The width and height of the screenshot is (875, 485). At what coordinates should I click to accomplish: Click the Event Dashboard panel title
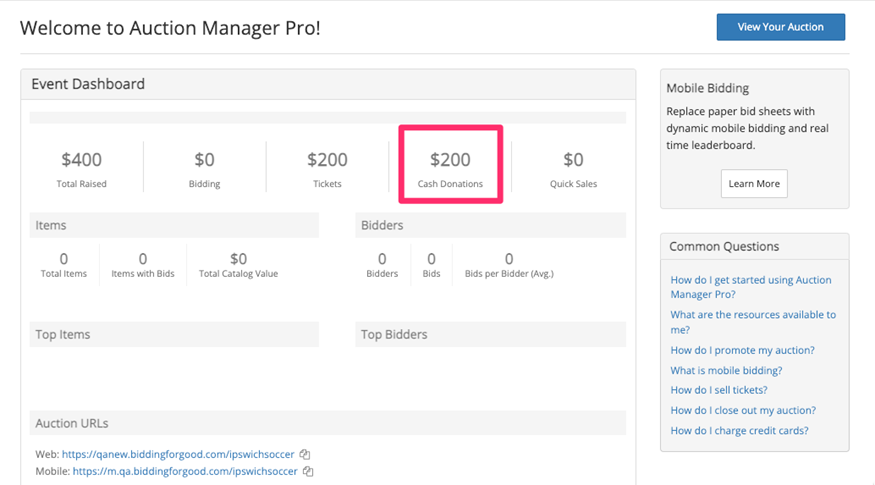click(x=88, y=84)
